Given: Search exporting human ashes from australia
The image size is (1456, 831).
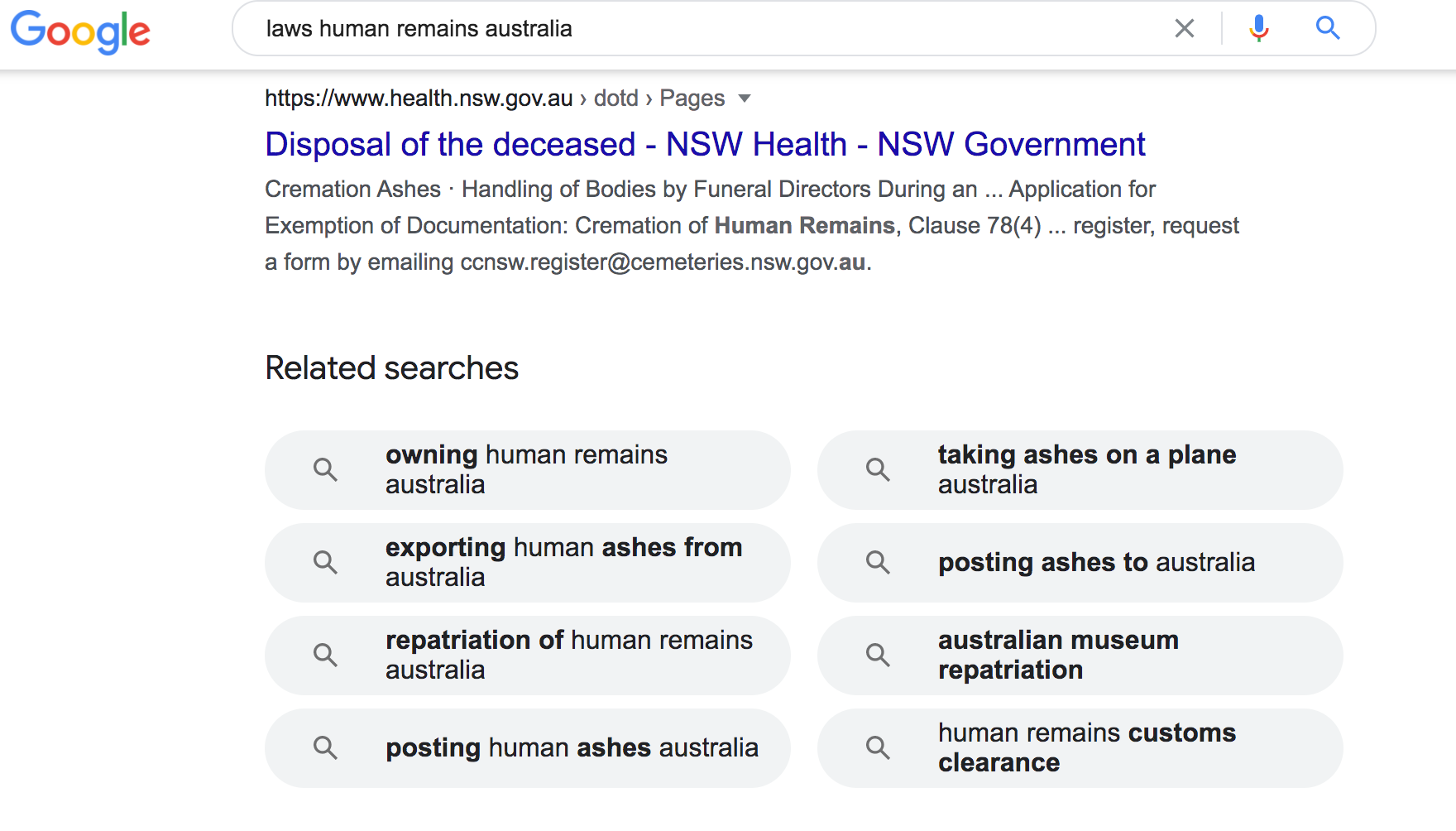Looking at the screenshot, I should pos(528,563).
